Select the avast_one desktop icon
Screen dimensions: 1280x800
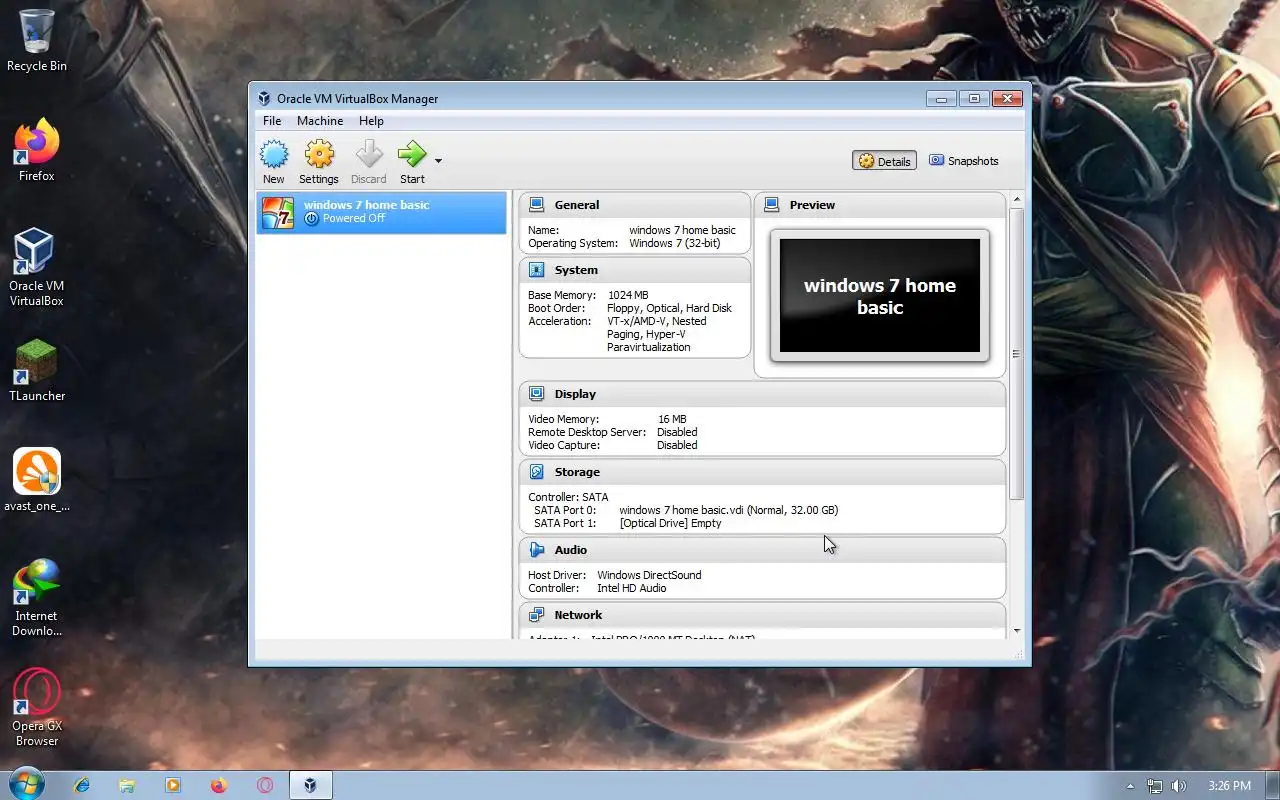37,481
